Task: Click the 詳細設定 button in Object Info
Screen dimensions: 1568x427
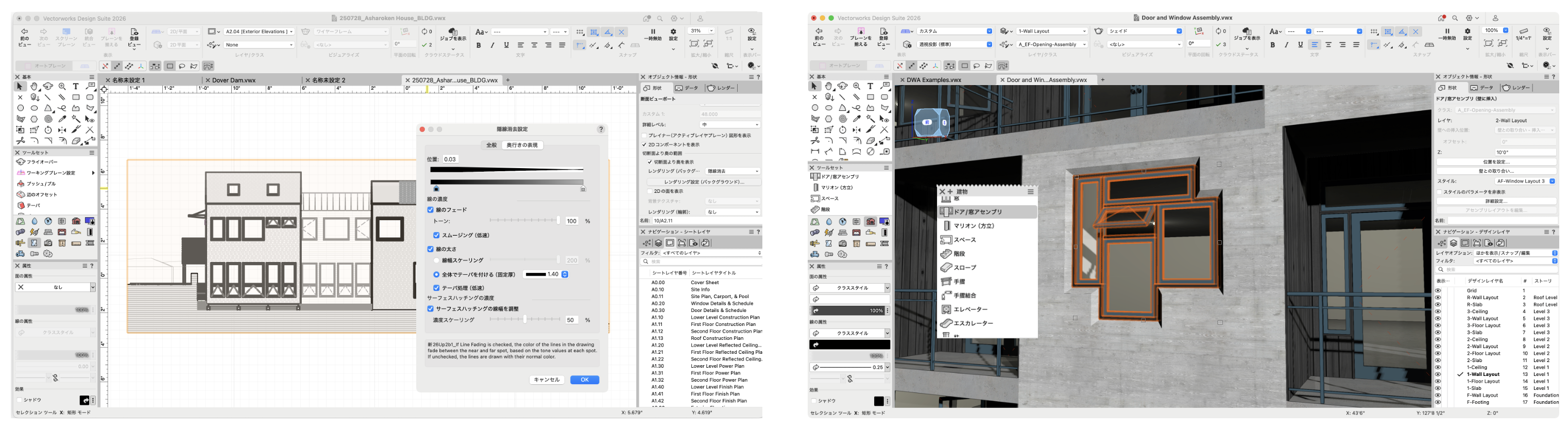Action: (x=1495, y=201)
